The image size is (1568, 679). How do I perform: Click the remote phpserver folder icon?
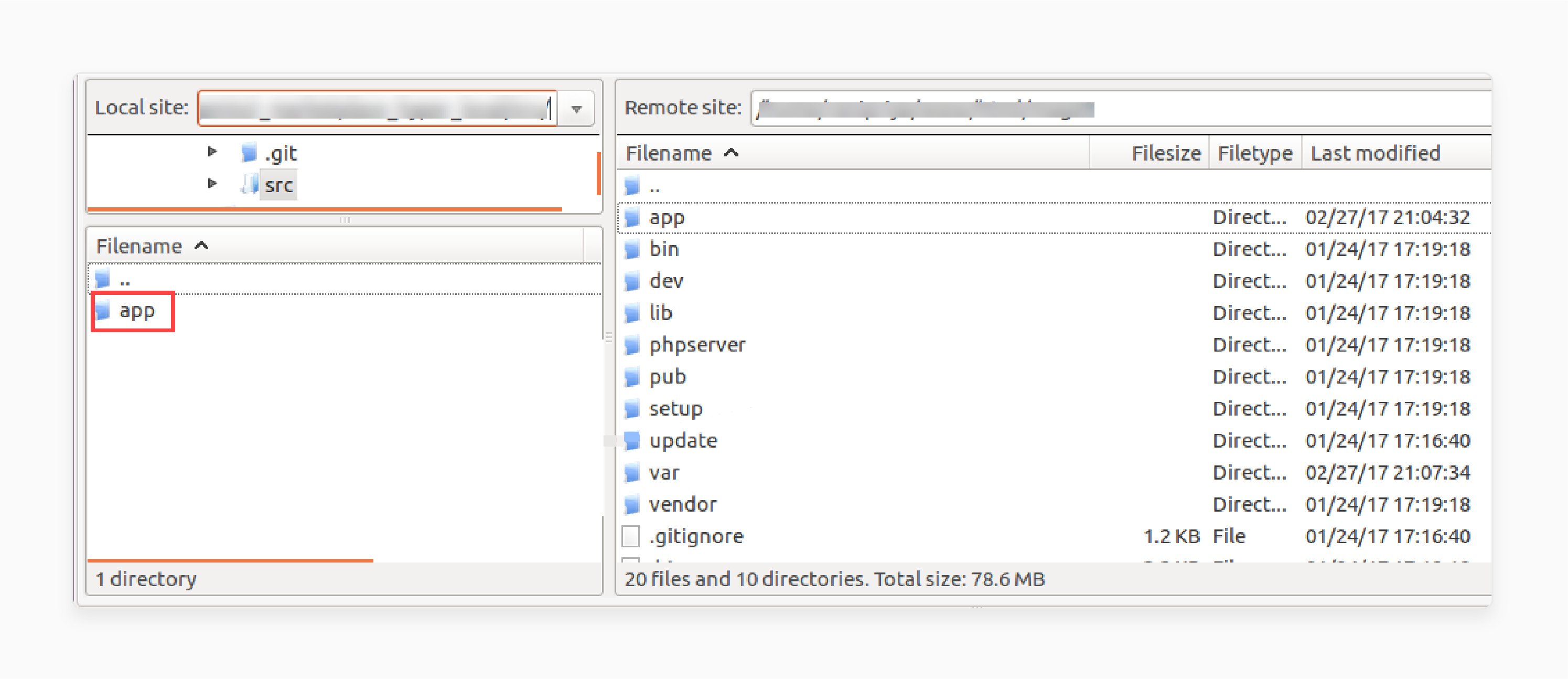[x=632, y=345]
